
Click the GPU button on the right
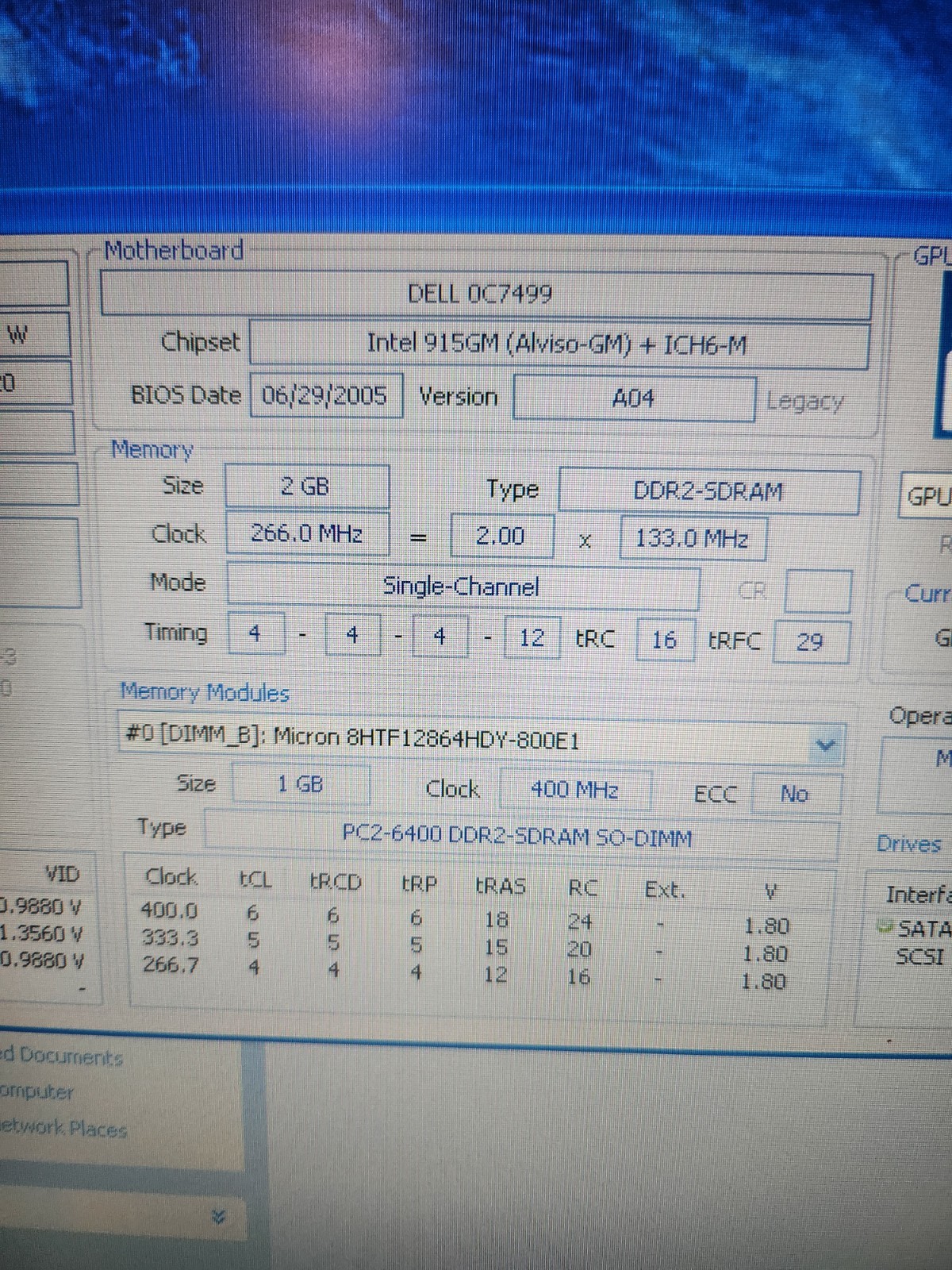[927, 498]
